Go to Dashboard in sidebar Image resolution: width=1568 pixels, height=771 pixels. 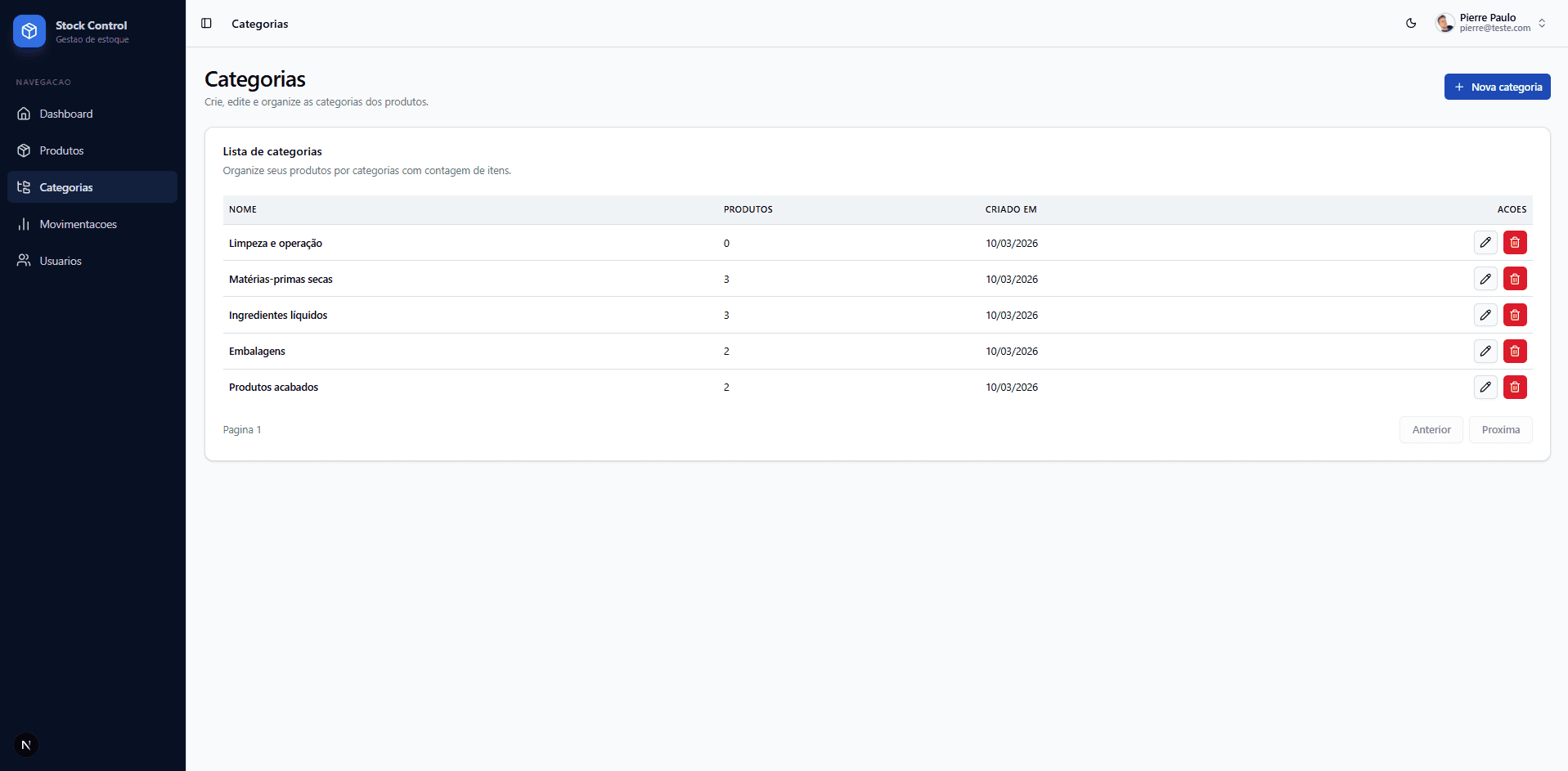point(66,114)
